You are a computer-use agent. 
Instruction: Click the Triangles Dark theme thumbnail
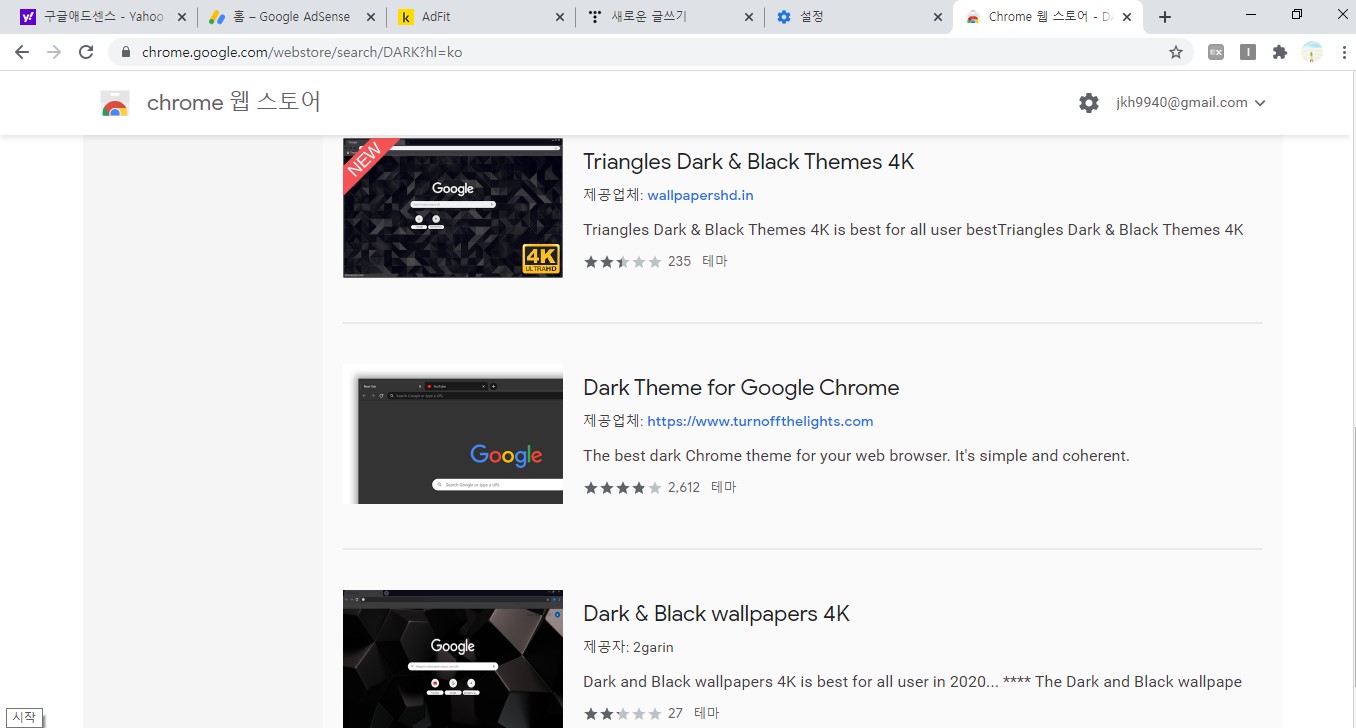pos(453,208)
